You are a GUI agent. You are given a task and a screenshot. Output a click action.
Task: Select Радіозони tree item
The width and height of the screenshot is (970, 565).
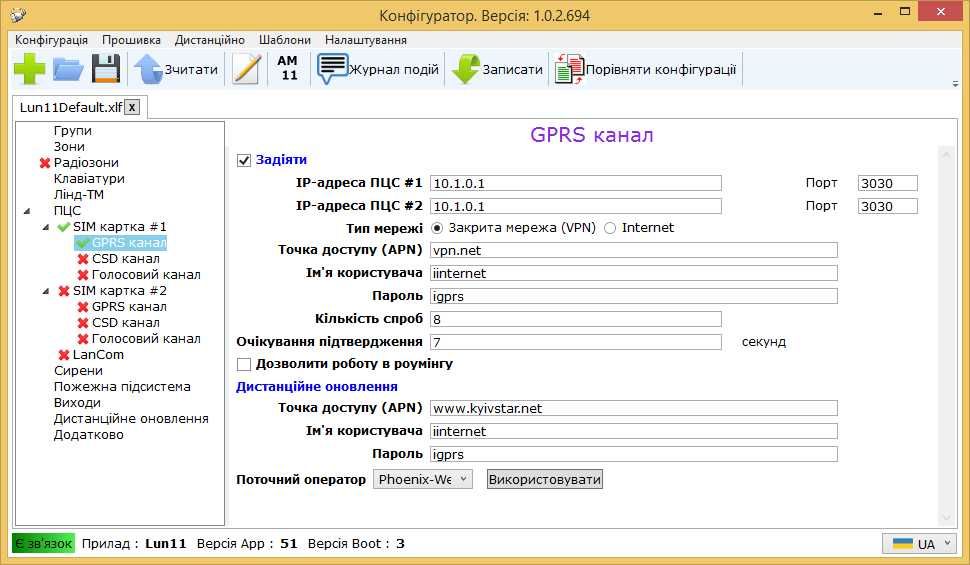click(86, 163)
